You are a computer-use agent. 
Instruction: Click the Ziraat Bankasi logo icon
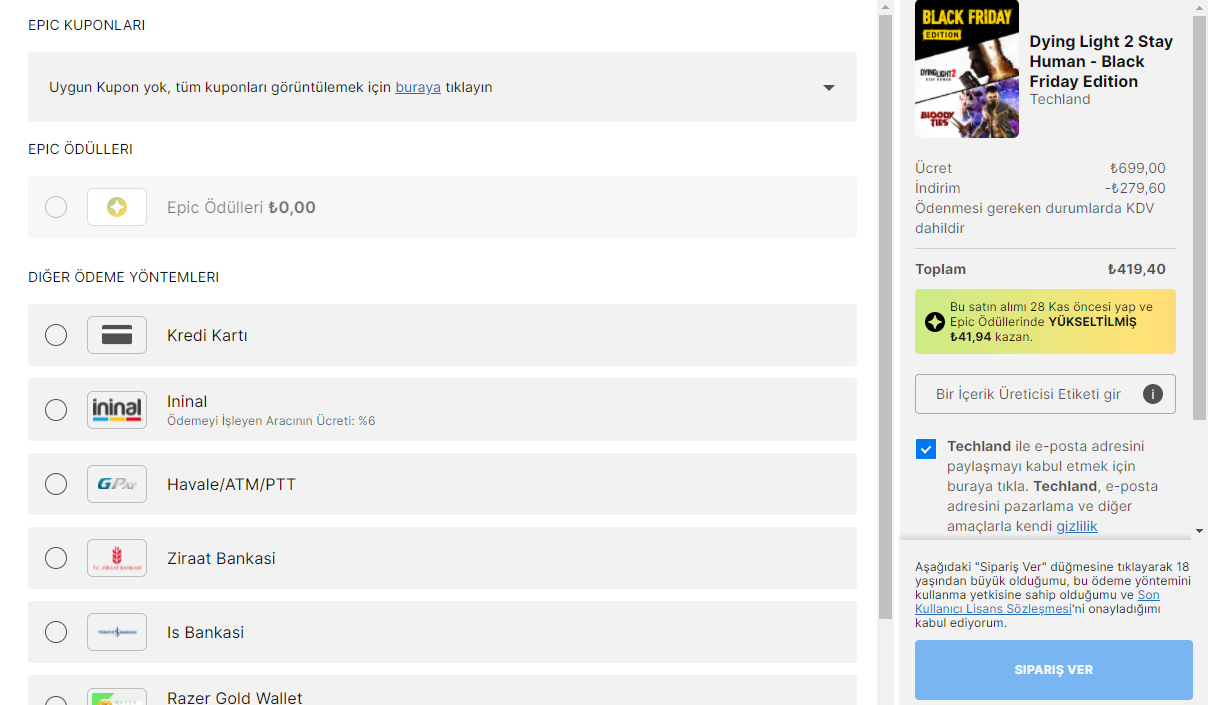117,558
